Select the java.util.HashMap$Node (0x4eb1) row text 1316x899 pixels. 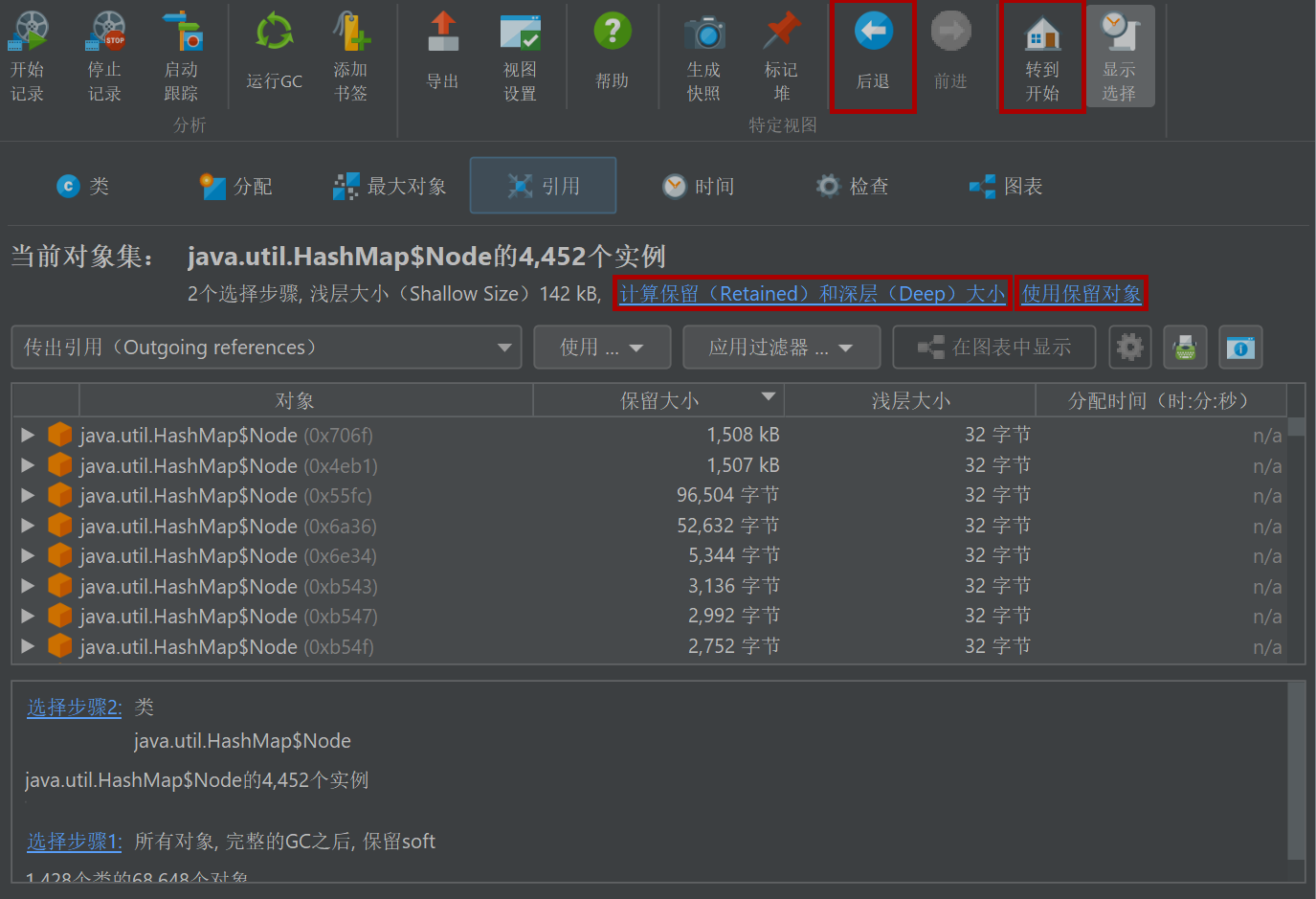point(229,466)
